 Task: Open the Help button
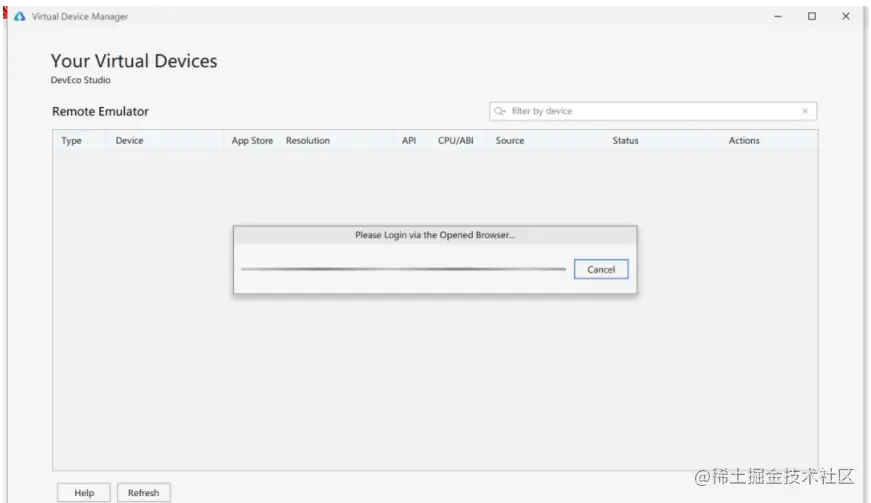point(84,492)
